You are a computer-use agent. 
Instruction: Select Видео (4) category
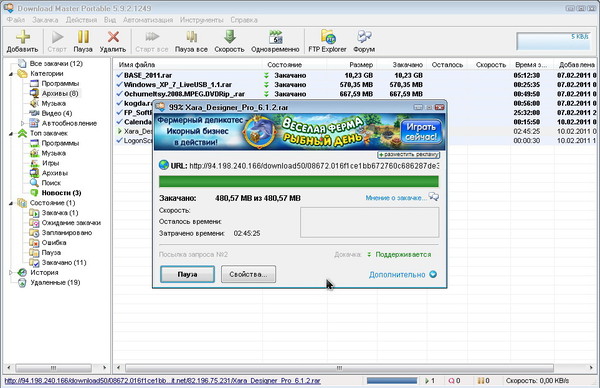pos(57,113)
